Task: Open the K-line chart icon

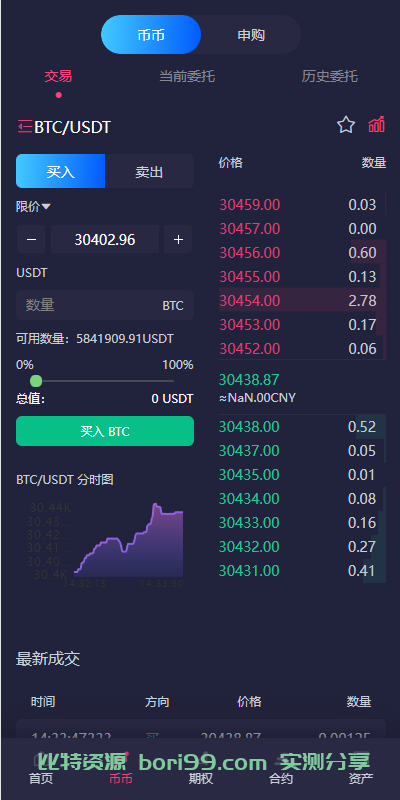Action: [x=377, y=125]
